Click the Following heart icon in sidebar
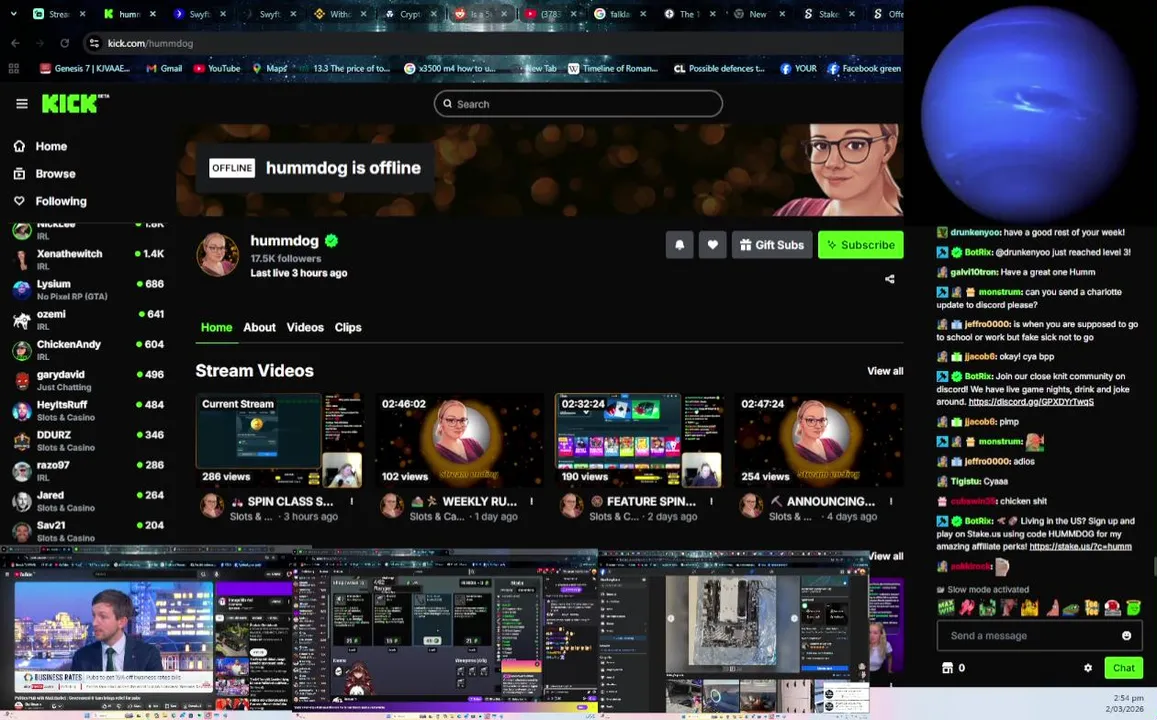Screen dimensions: 1157x720 pos(19,201)
